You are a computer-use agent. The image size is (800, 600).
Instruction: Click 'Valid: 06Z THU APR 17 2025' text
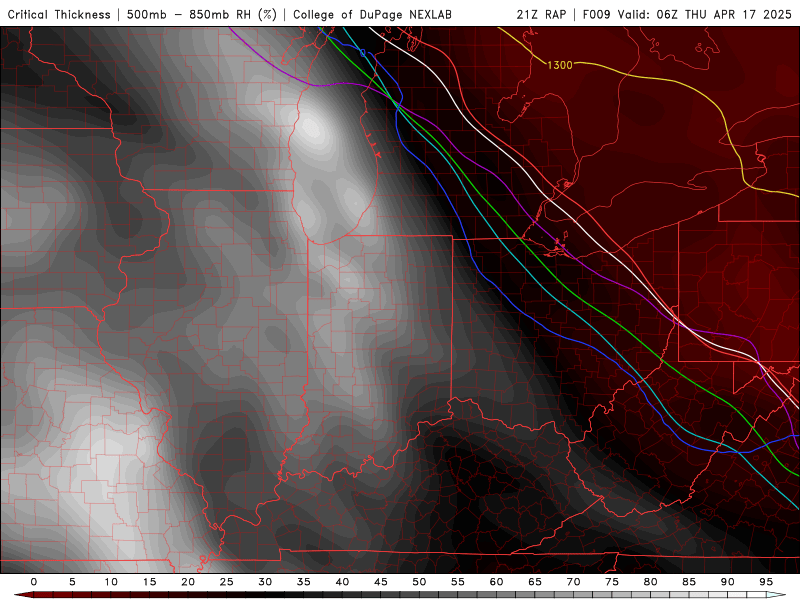(x=705, y=14)
